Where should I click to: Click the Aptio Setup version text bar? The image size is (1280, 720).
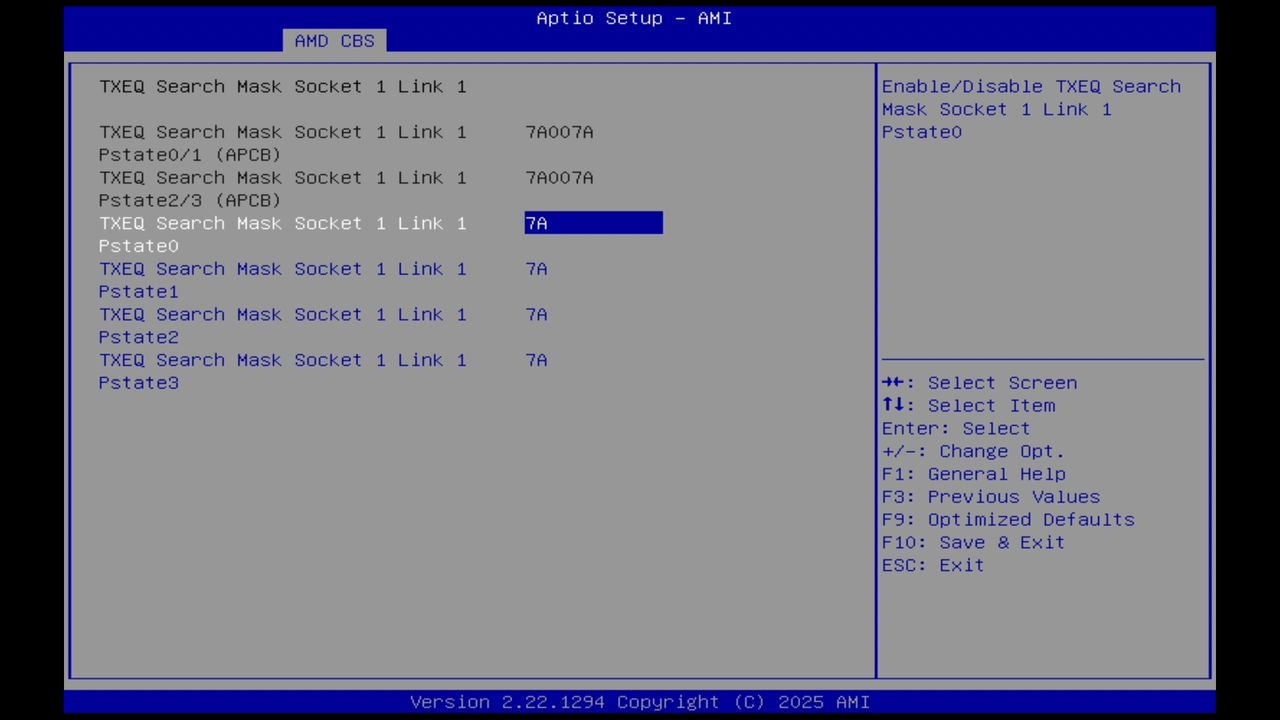click(x=640, y=701)
